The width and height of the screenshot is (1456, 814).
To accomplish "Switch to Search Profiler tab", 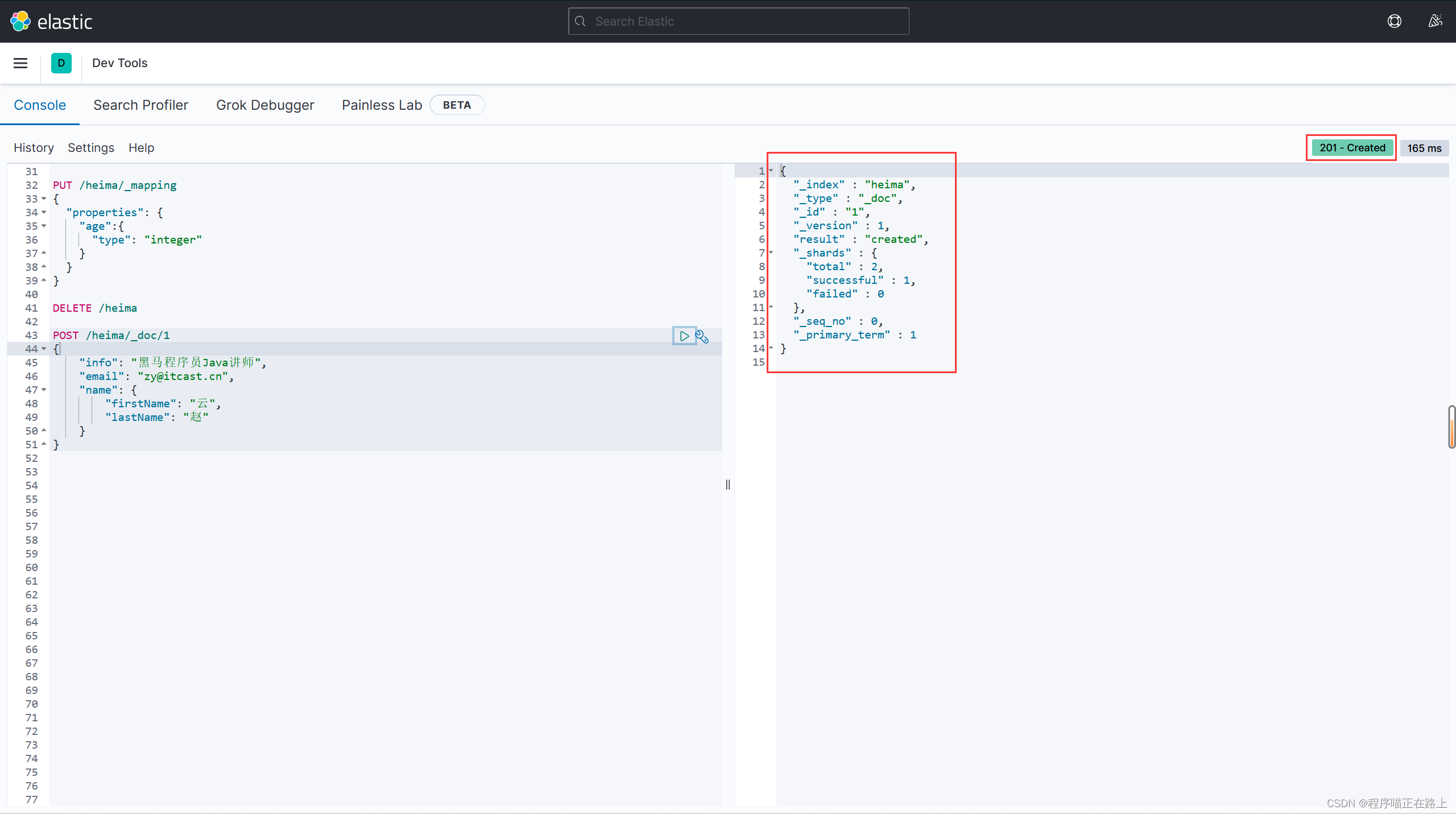I will pyautogui.click(x=140, y=105).
